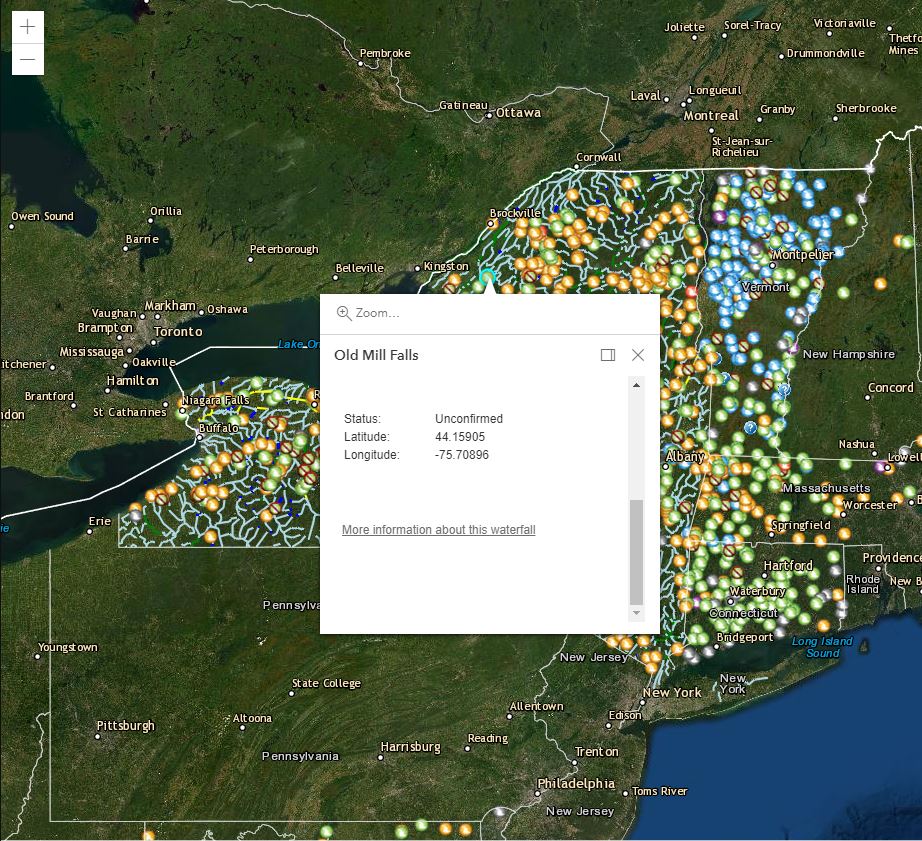Click the Old Mill Falls popup title
The width and height of the screenshot is (922, 841).
pyautogui.click(x=376, y=355)
